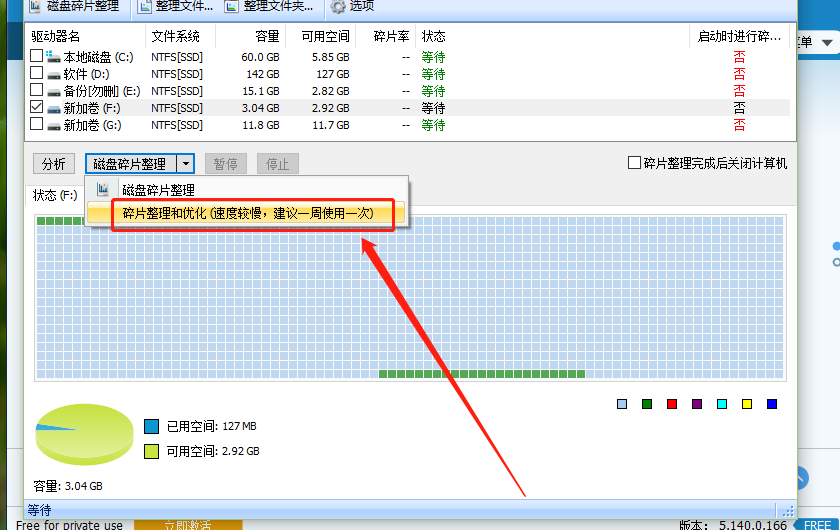Switch to the 整理文件 tab
Viewport: 840px width, 530px height.
point(176,6)
